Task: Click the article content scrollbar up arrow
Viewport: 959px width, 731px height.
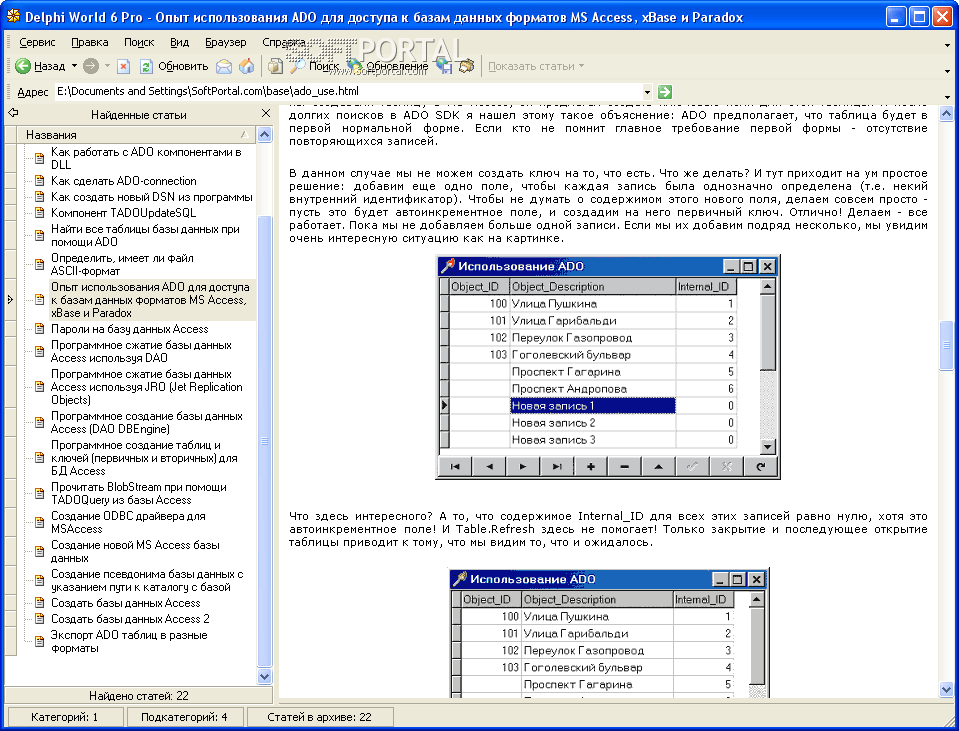Action: click(x=946, y=113)
